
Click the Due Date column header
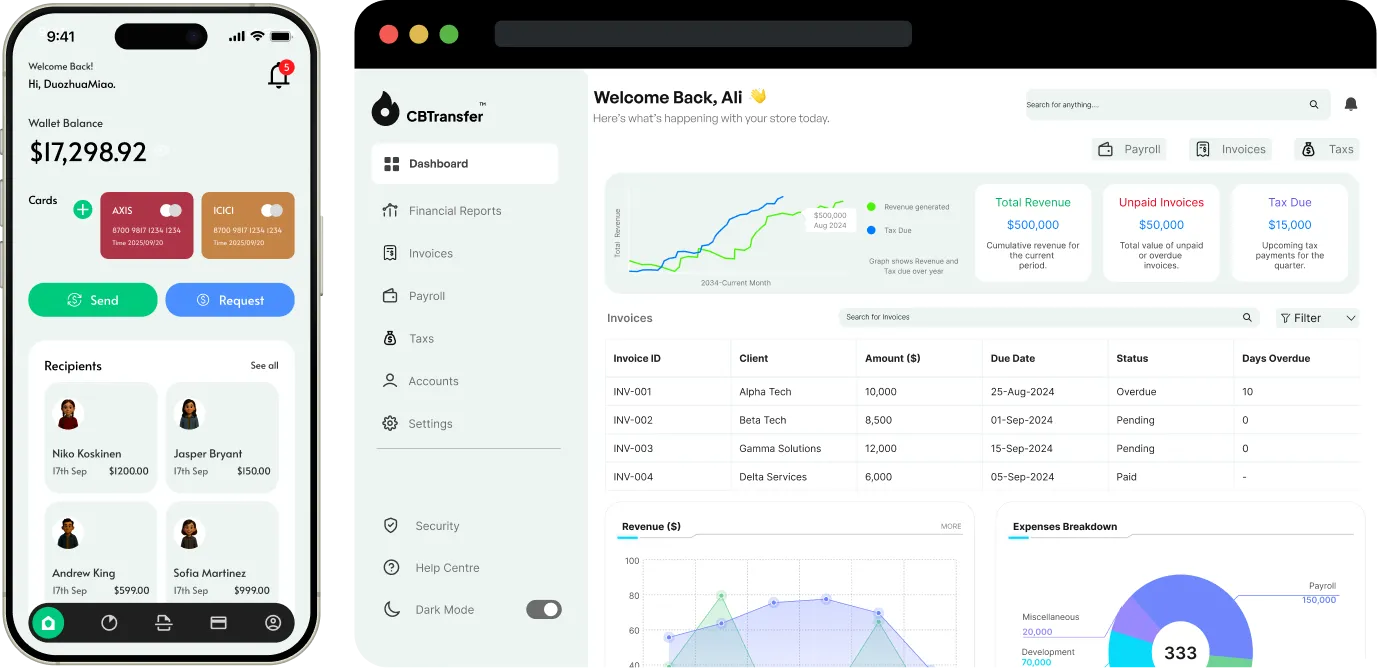[1013, 358]
